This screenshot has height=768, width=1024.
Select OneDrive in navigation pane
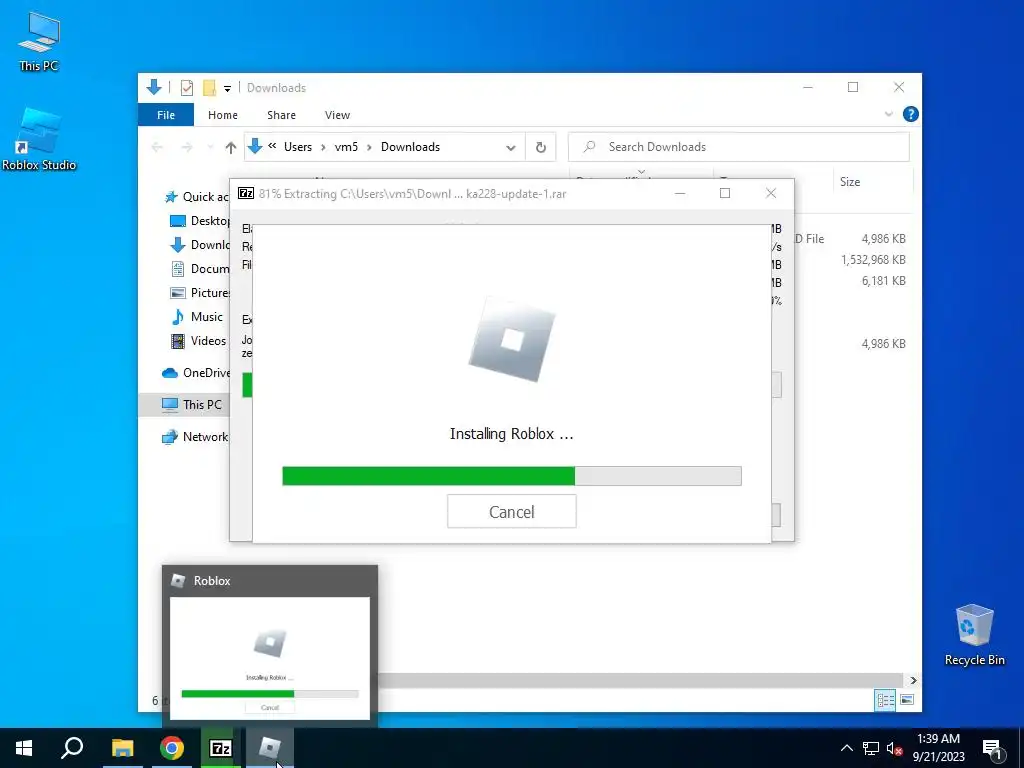click(x=196, y=373)
